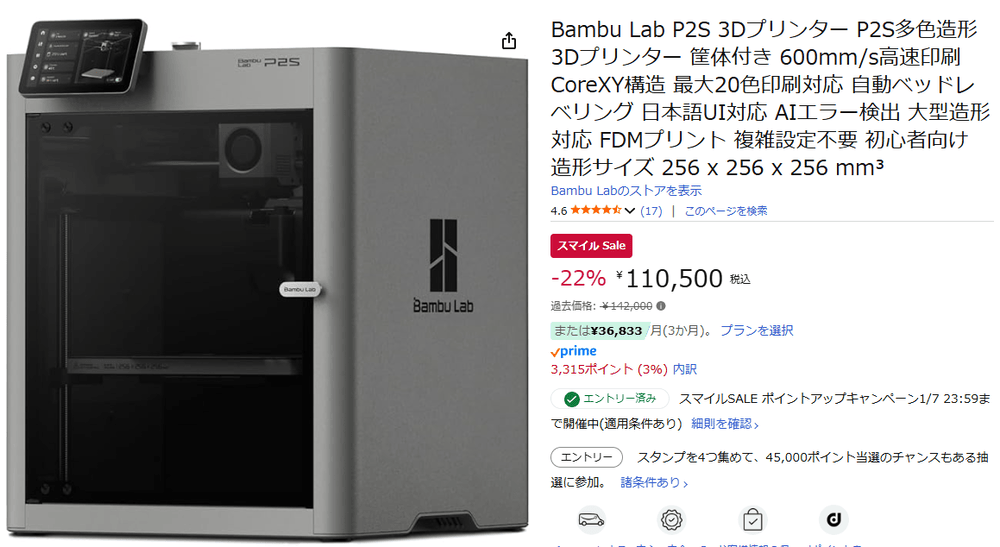Screen dimensions: 1000x547
Task: Open the Bambu Labのストアを表示 link
Action: coord(626,191)
